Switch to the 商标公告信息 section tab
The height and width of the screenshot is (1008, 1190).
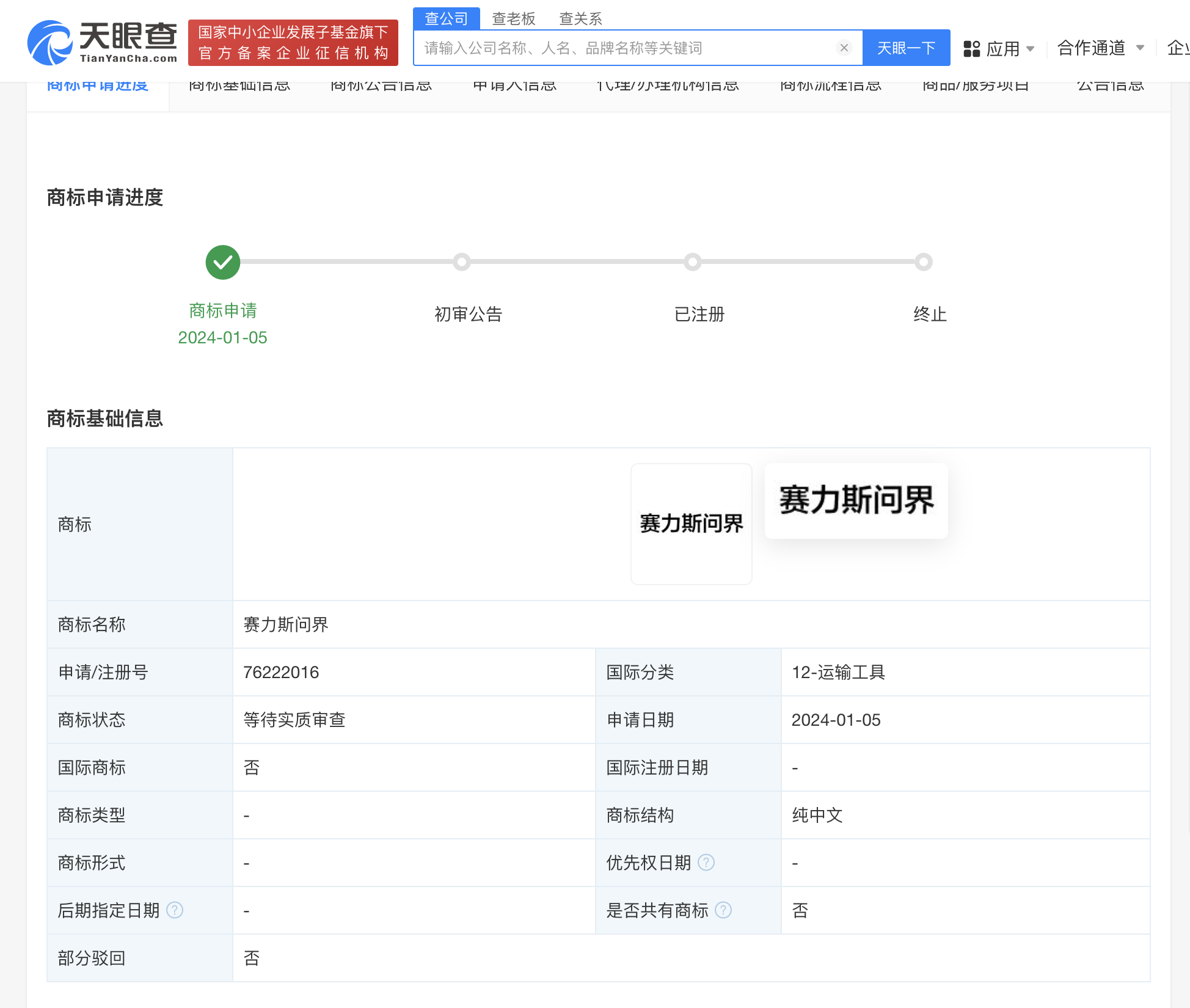pos(381,86)
